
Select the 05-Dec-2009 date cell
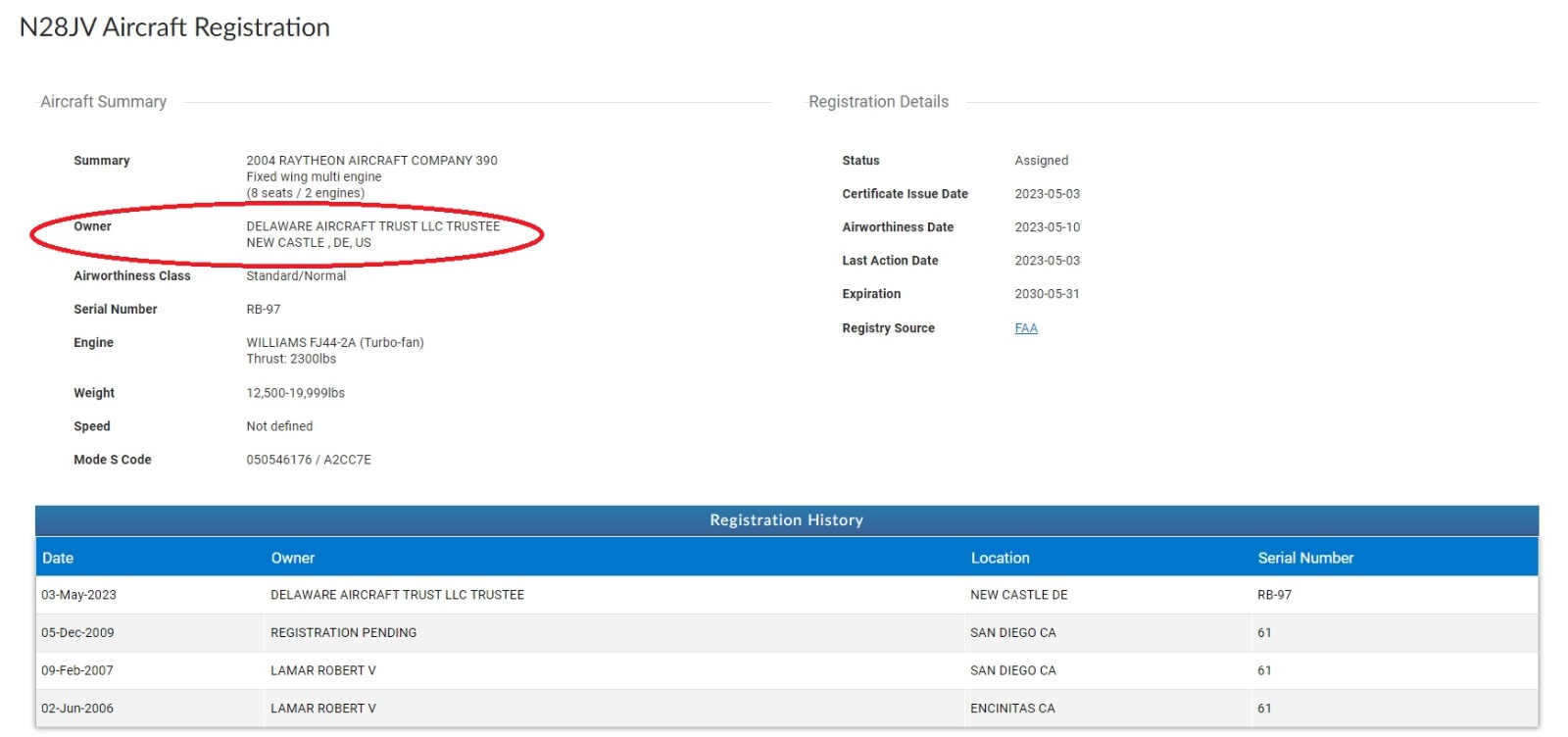pyautogui.click(x=77, y=633)
